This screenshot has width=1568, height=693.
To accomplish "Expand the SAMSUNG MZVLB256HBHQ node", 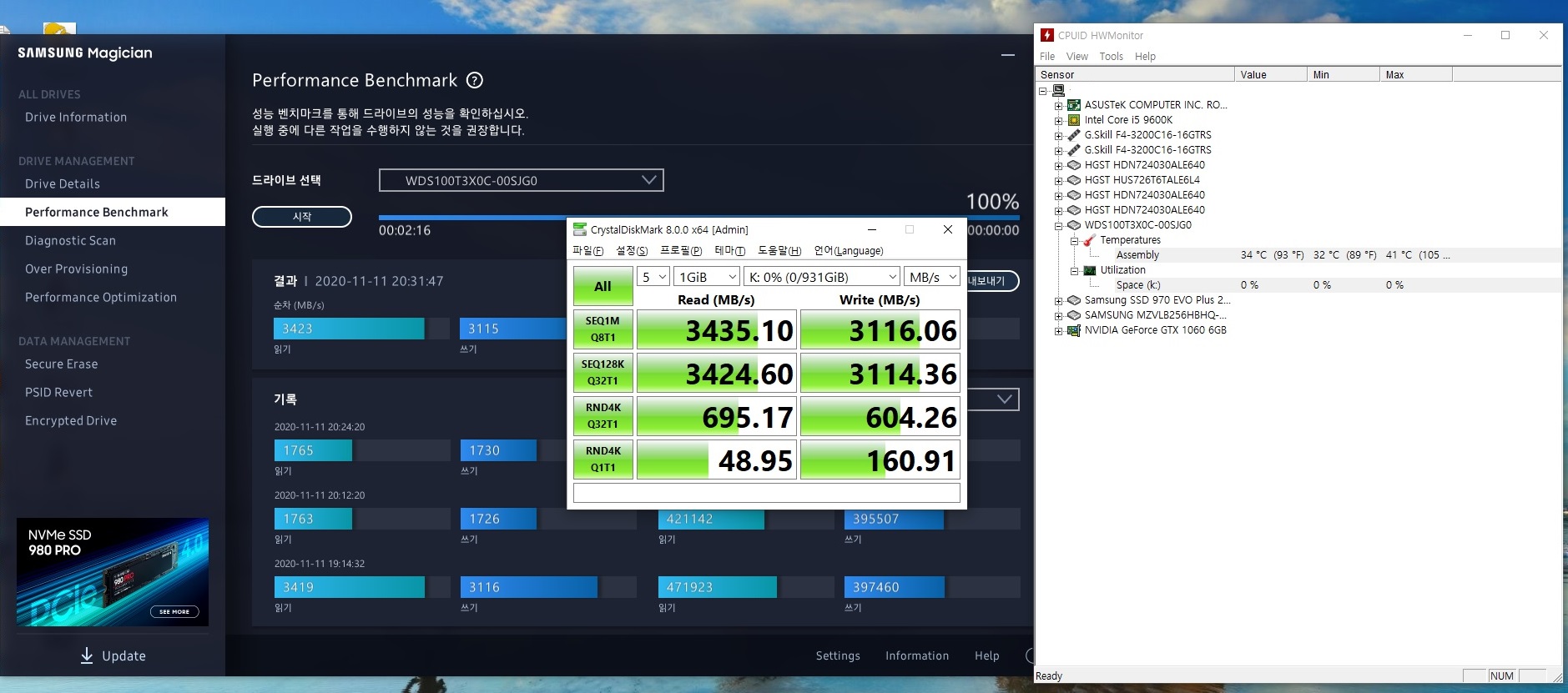I will click(1059, 315).
